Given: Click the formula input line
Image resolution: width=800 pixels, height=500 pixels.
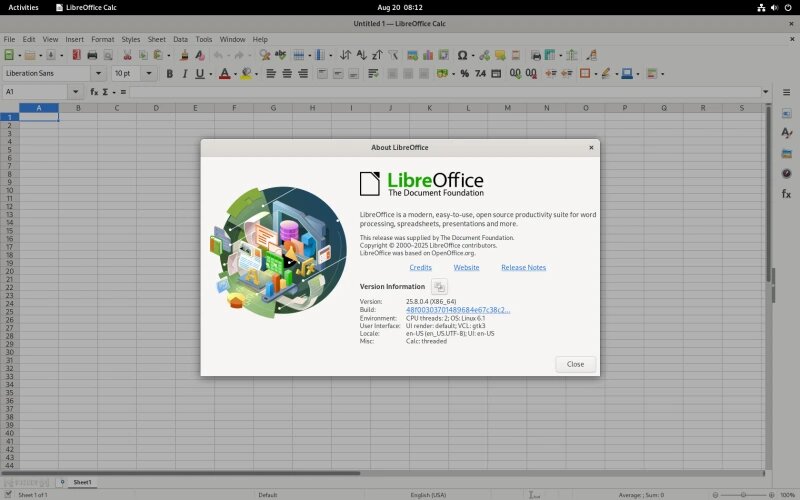Looking at the screenshot, I should click(x=445, y=92).
